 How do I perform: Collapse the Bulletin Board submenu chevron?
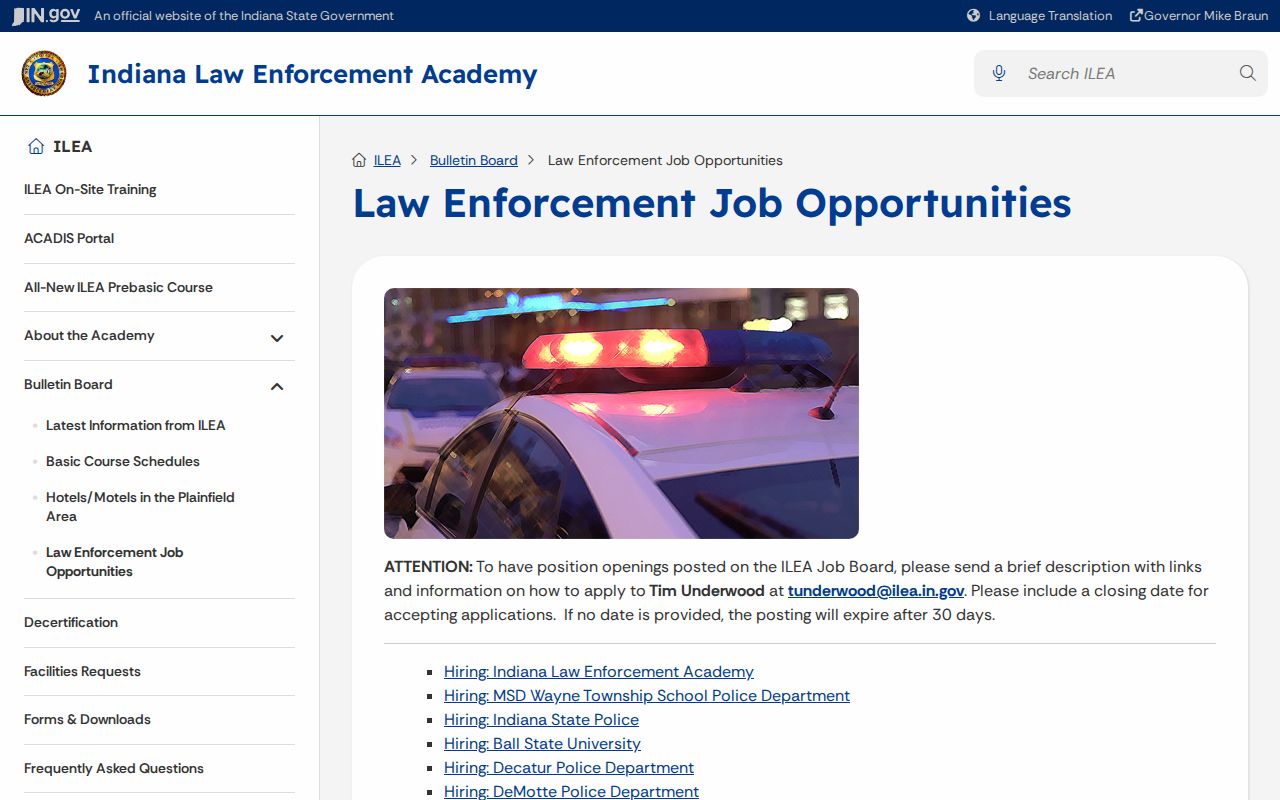277,386
